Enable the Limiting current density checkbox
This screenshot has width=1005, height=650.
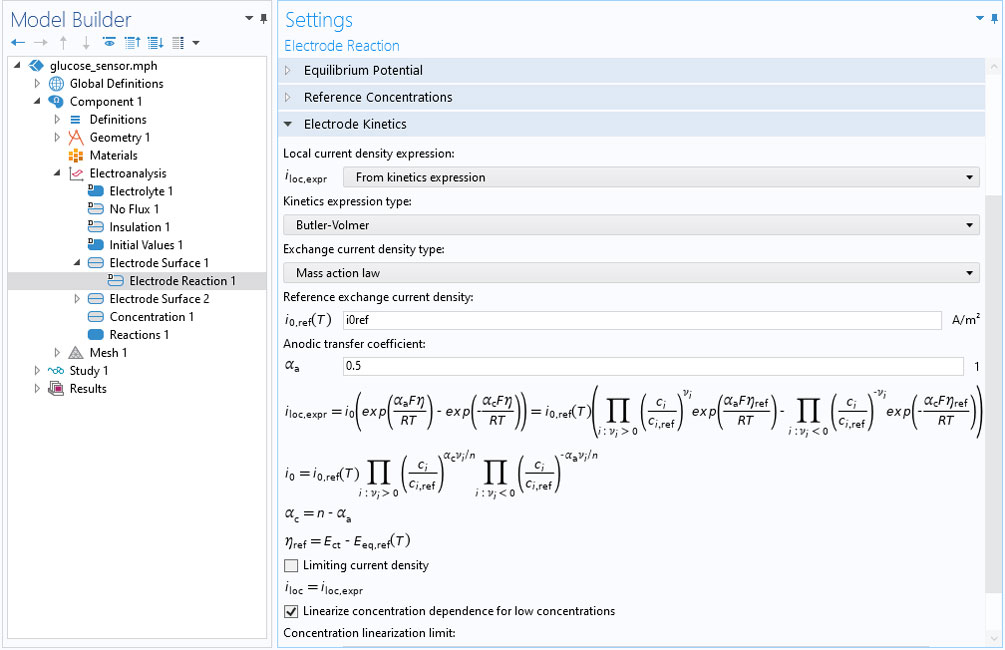[x=291, y=566]
